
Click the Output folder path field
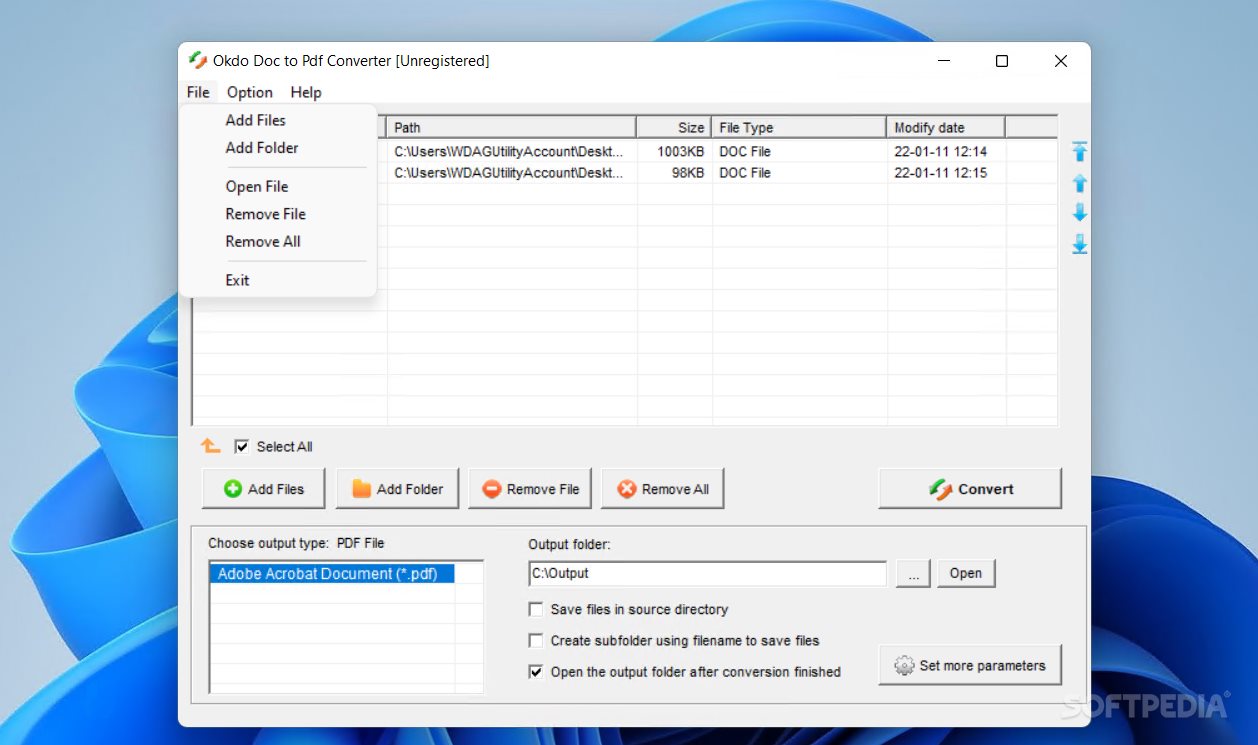[707, 574]
